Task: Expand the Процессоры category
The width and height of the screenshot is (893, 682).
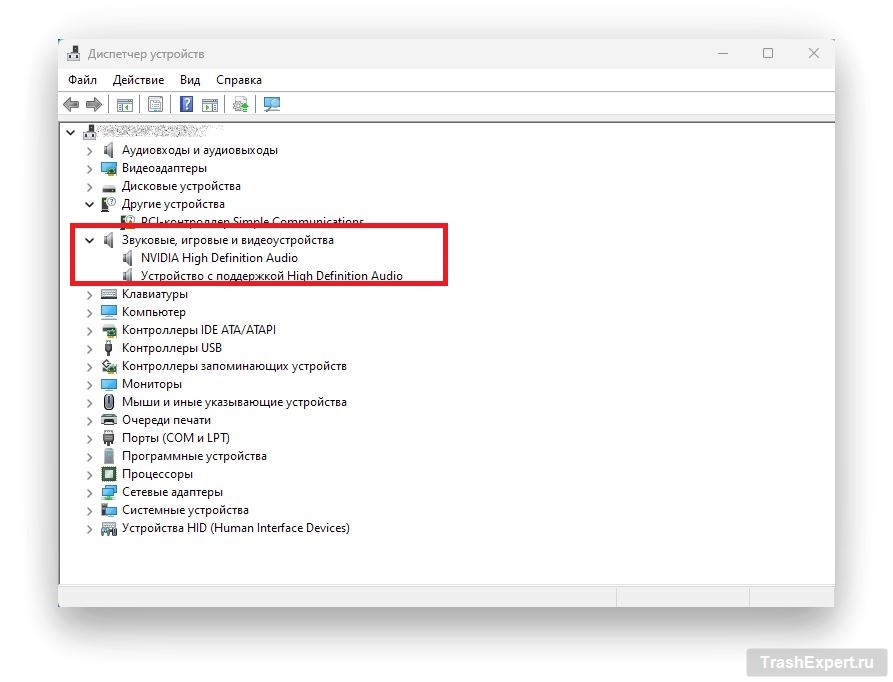Action: click(x=90, y=475)
